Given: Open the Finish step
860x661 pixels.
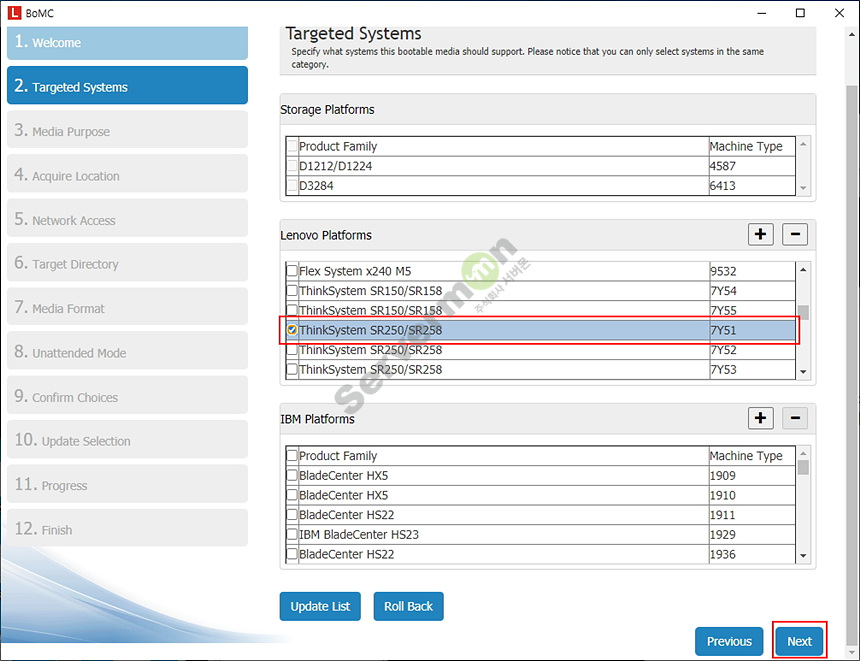Looking at the screenshot, I should coord(127,529).
